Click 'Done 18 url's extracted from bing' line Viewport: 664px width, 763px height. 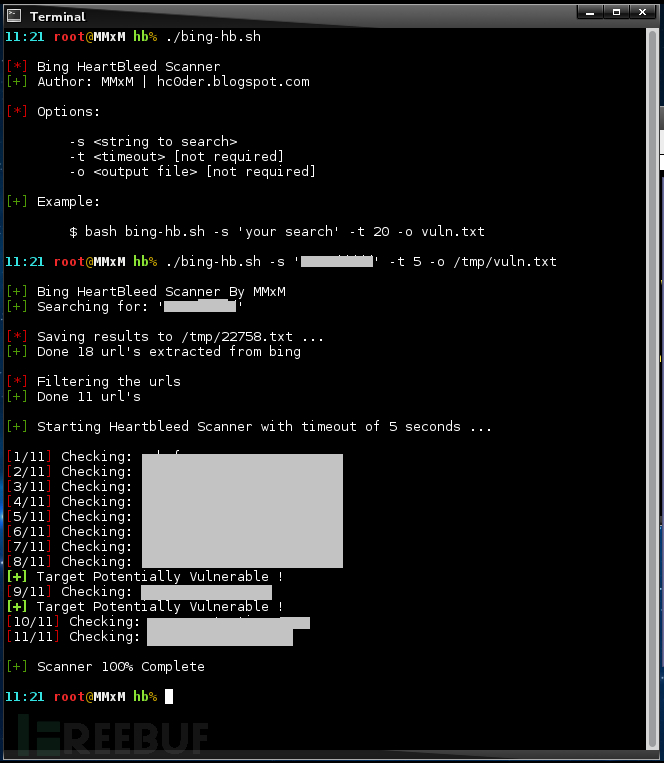tap(154, 352)
